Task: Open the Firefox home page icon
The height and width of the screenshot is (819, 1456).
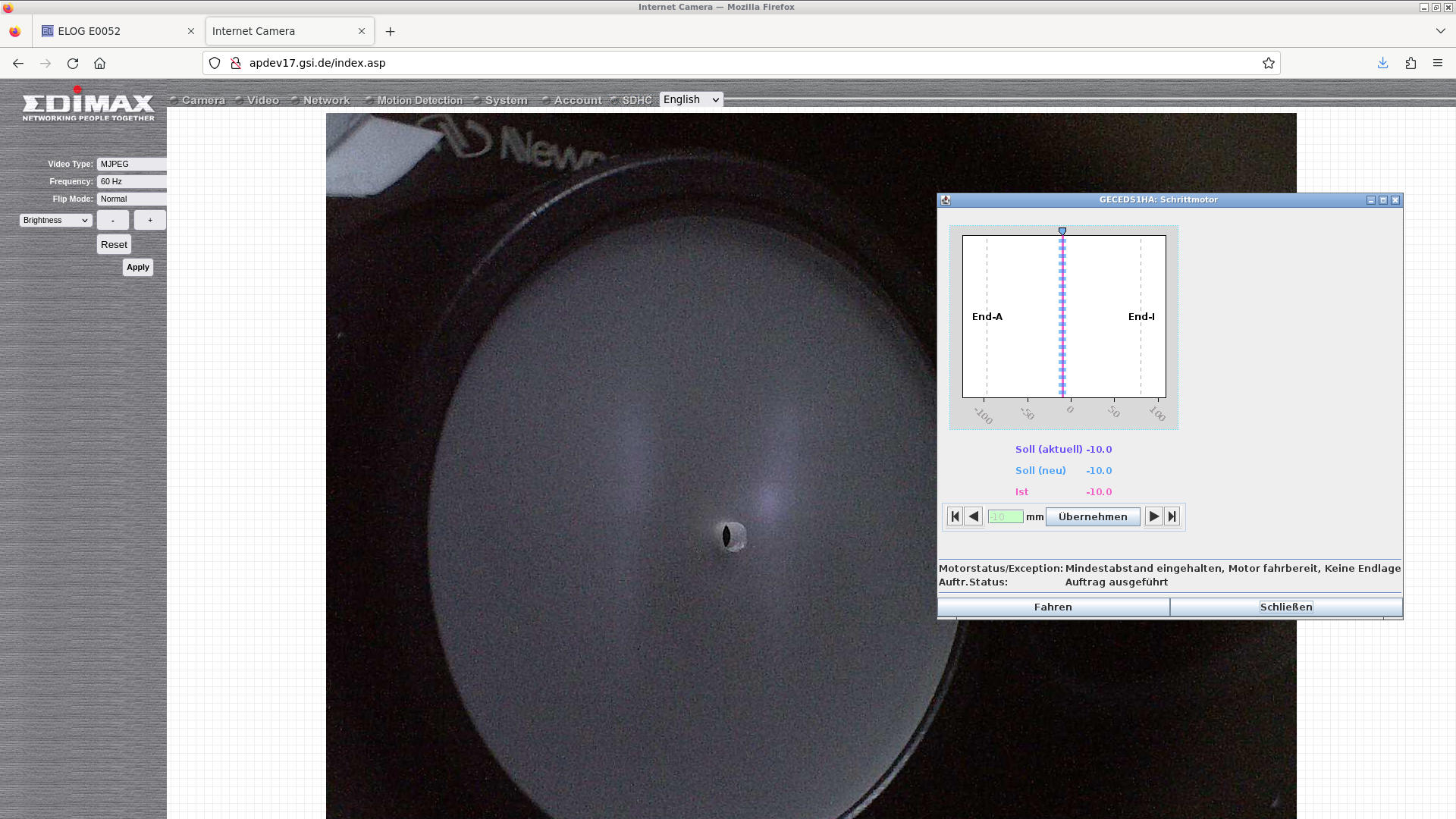Action: point(99,63)
